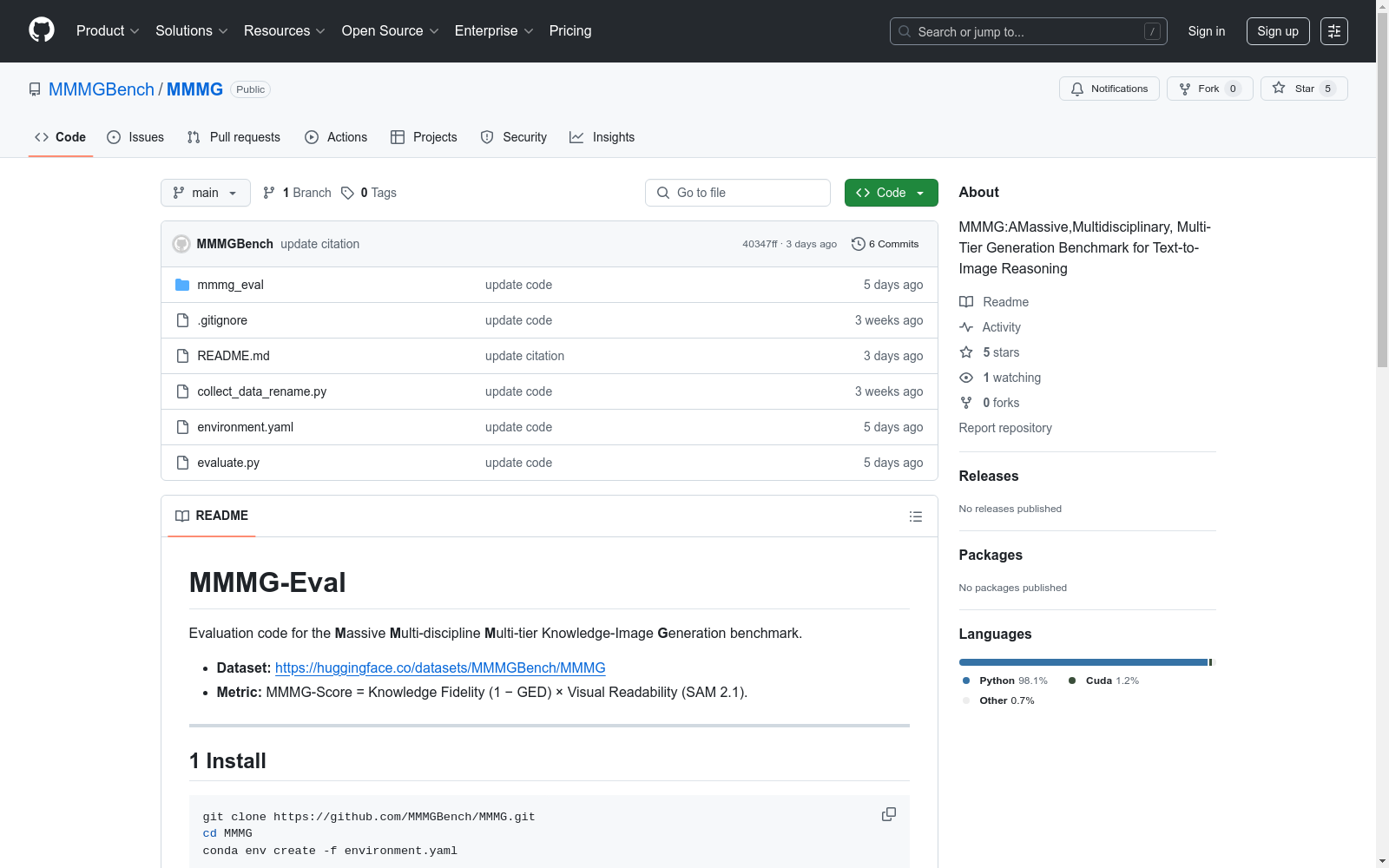This screenshot has width=1389, height=868.
Task: Click the file icon beside evaluate.py
Action: 182,463
